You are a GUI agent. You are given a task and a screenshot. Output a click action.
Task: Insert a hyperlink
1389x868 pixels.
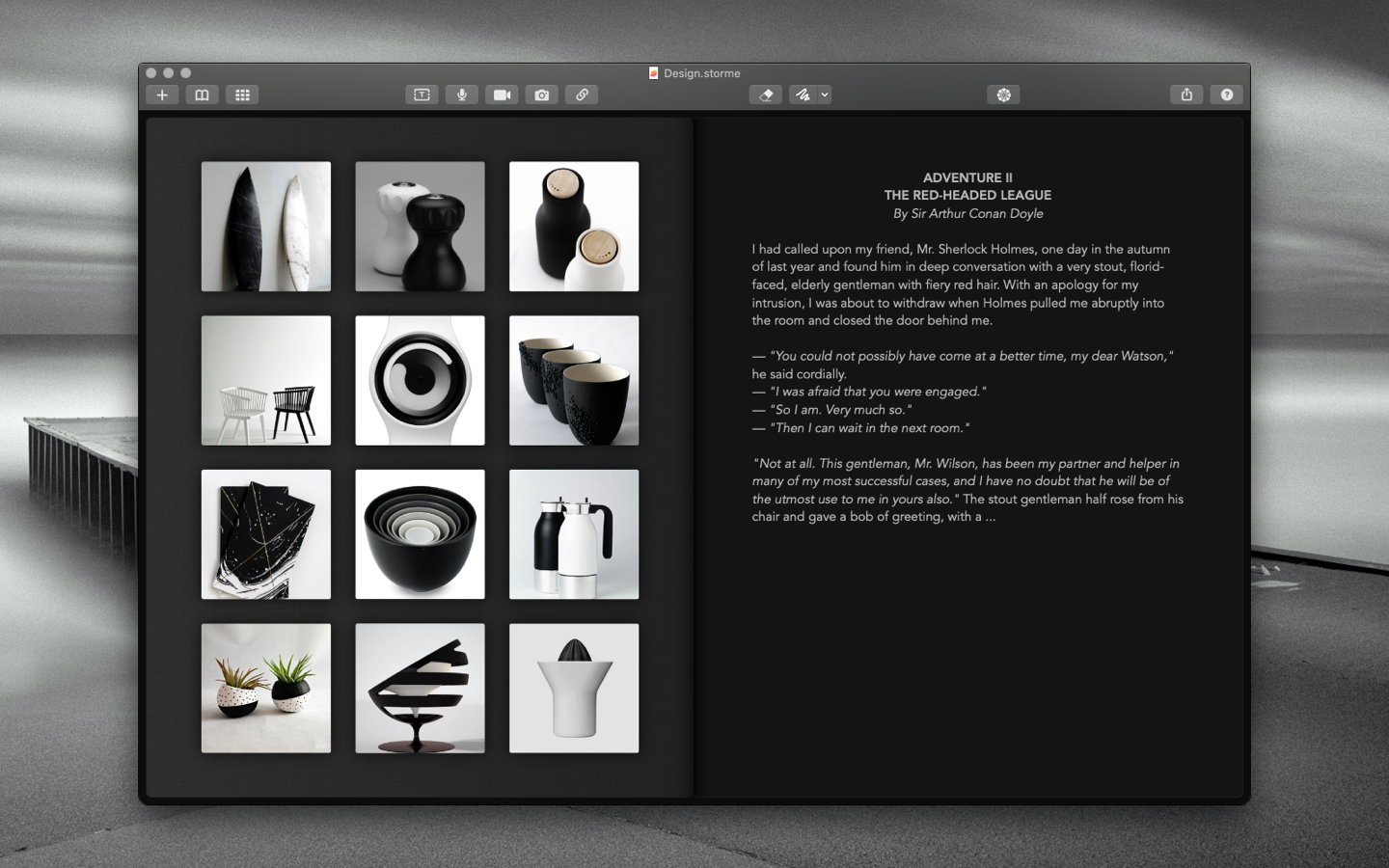(582, 95)
